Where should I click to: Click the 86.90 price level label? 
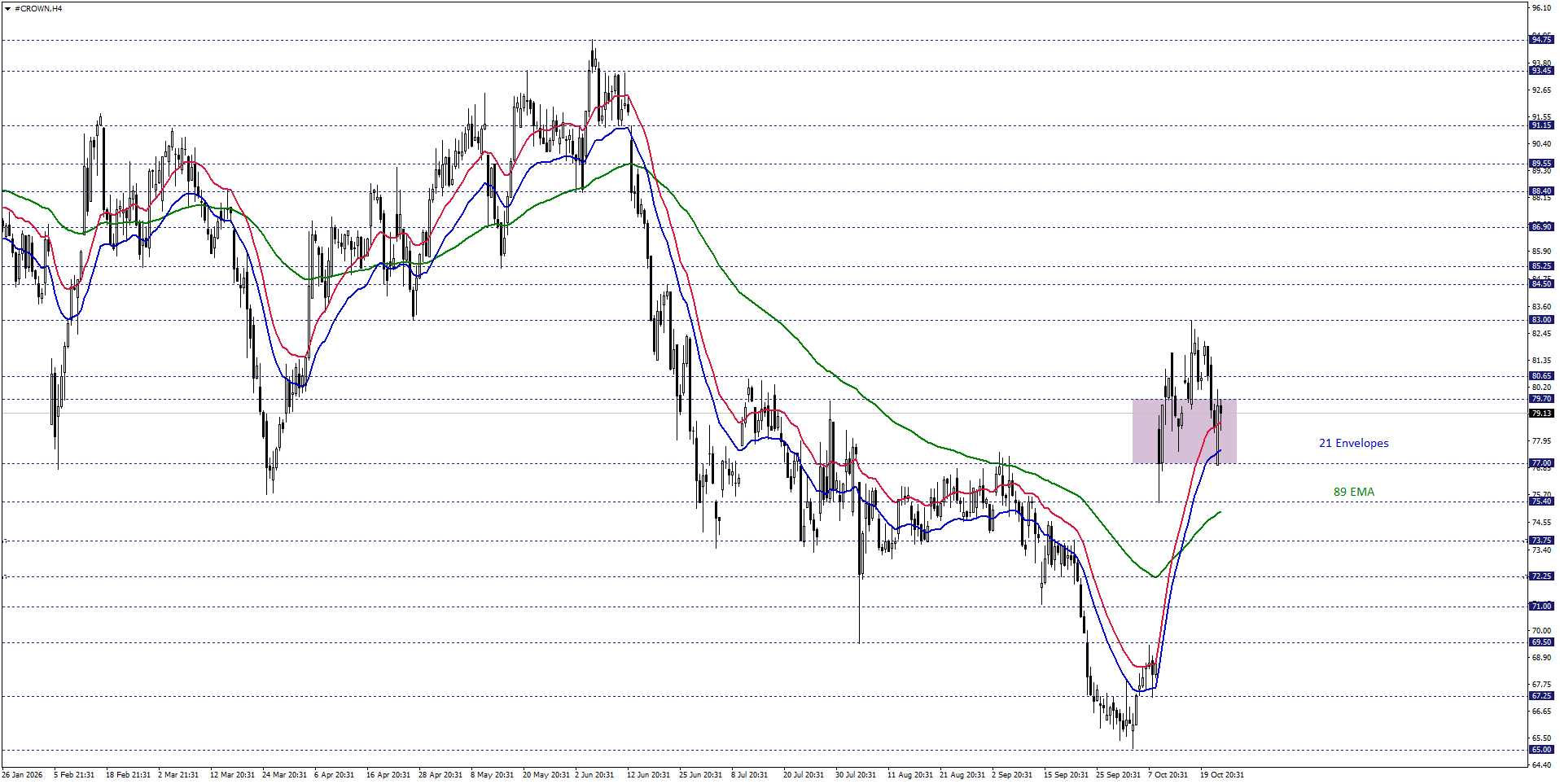tap(1541, 227)
